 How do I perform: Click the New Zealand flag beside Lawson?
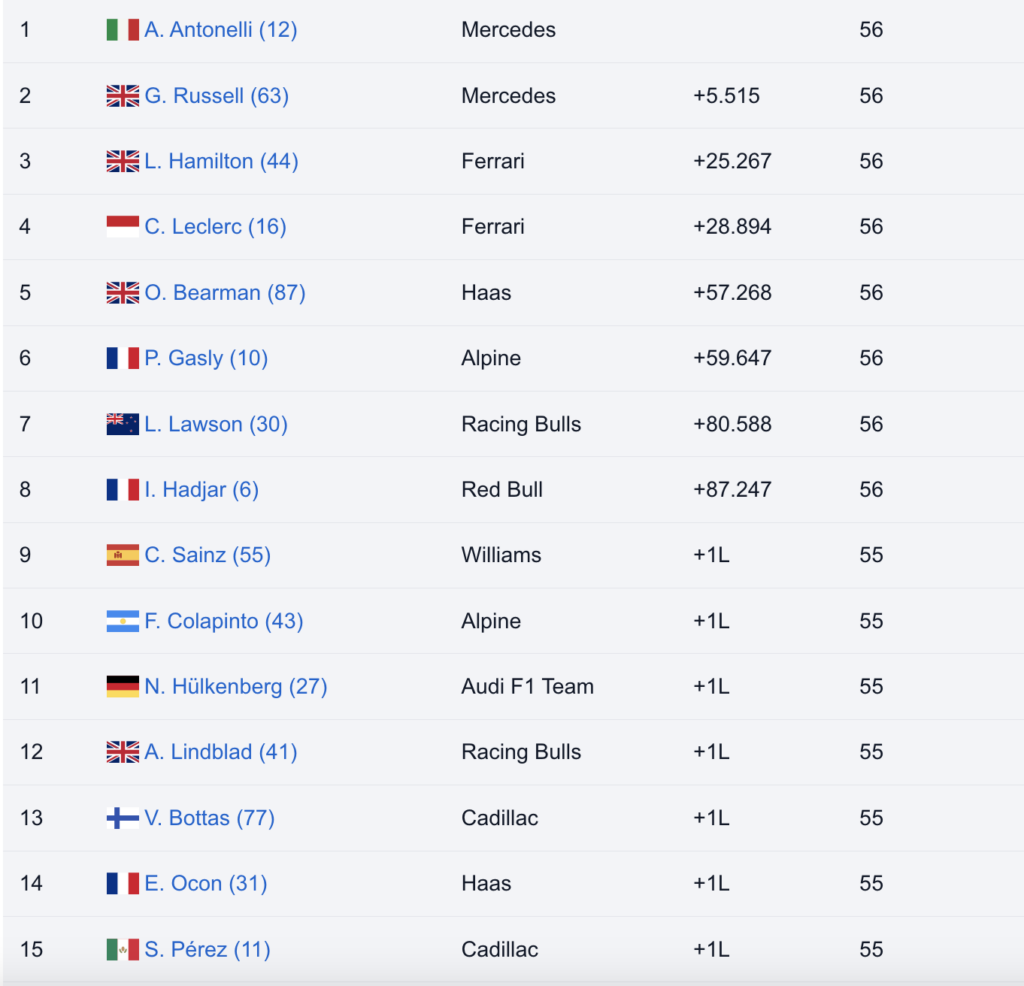(122, 424)
